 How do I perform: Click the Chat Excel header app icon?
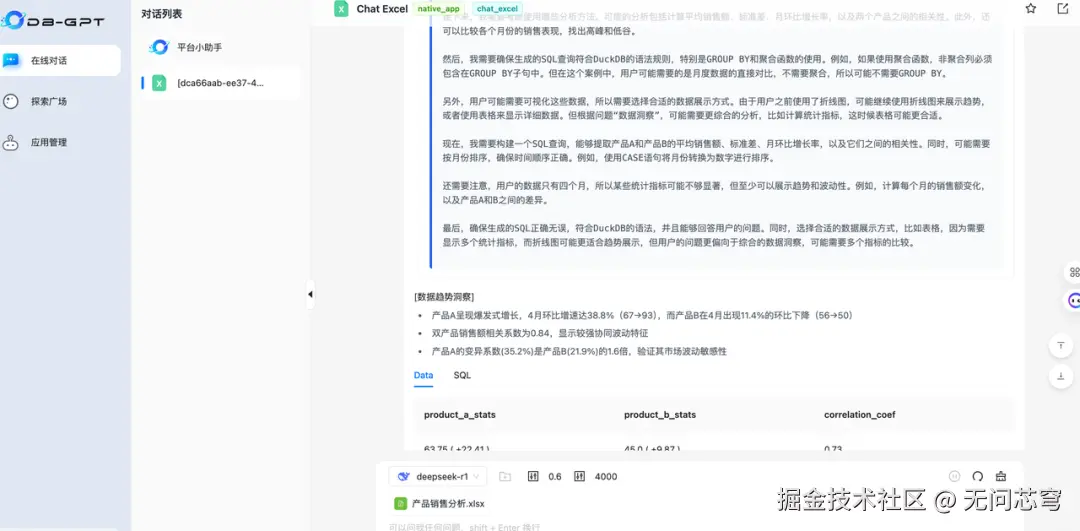341,9
